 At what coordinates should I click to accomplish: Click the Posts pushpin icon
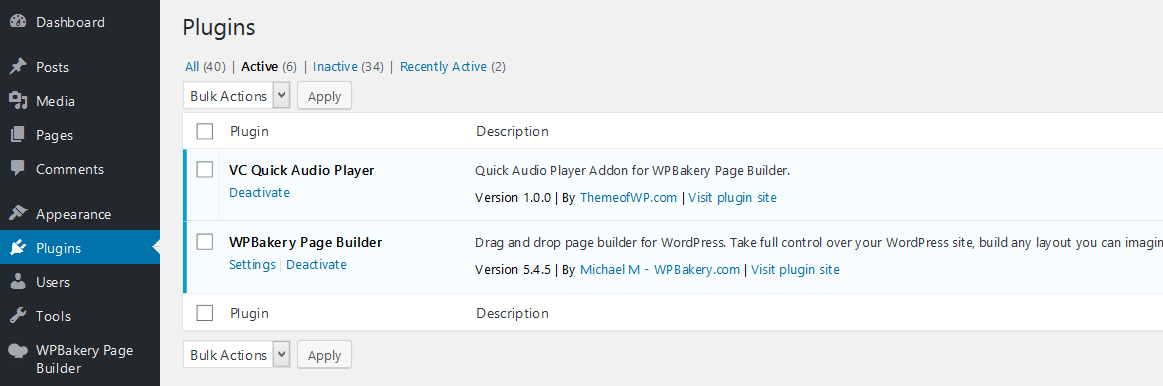point(18,67)
